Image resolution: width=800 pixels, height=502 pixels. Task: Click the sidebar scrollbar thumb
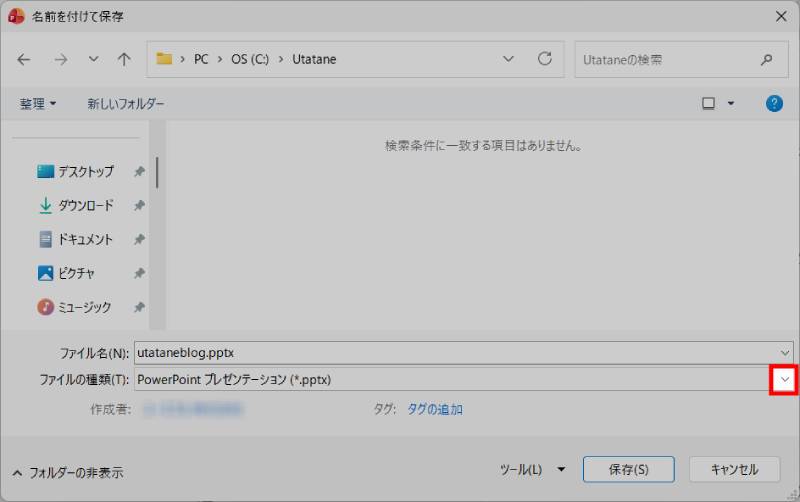click(157, 172)
